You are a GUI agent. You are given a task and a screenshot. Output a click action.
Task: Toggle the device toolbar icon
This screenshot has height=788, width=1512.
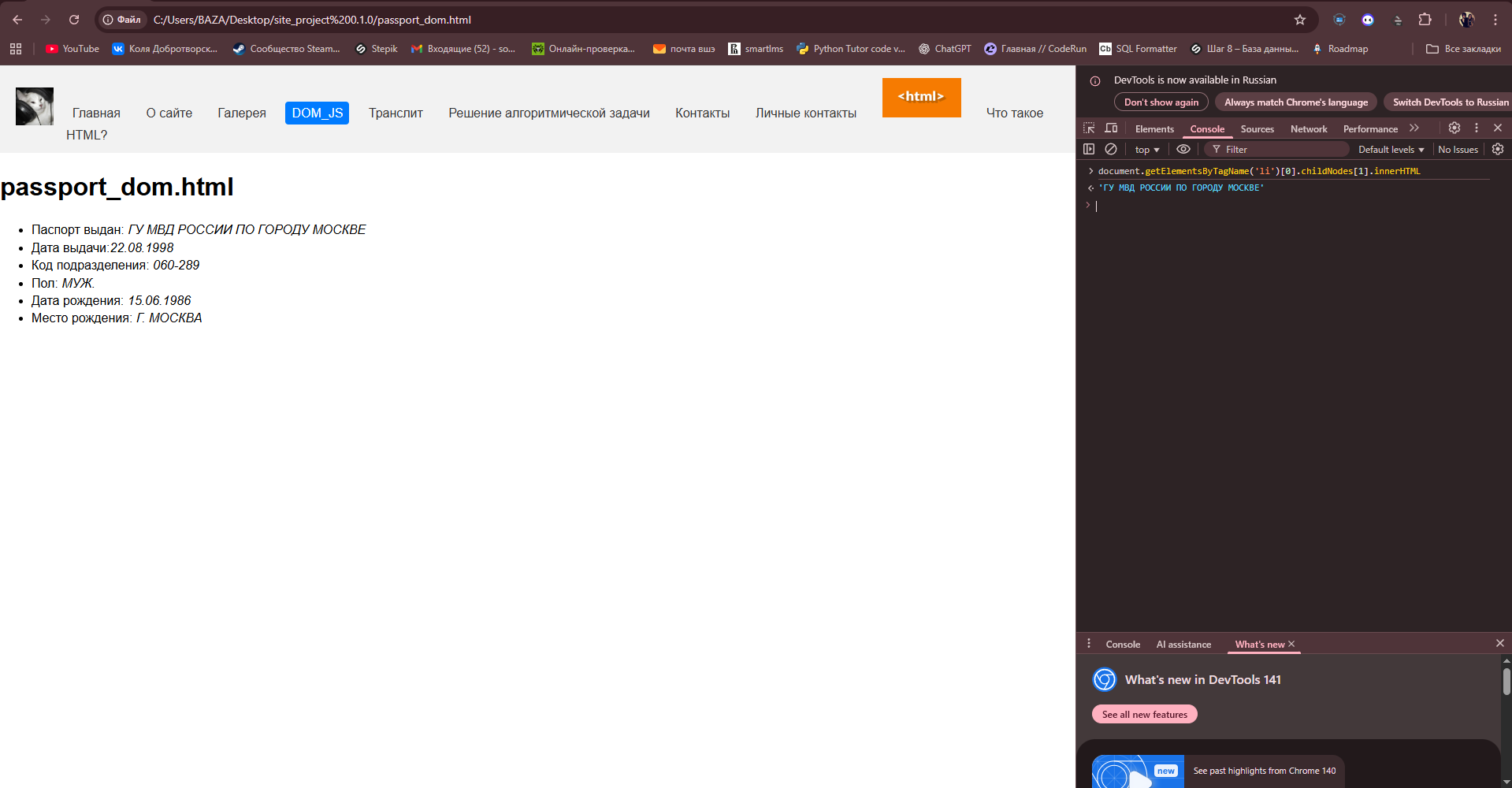pos(1111,128)
